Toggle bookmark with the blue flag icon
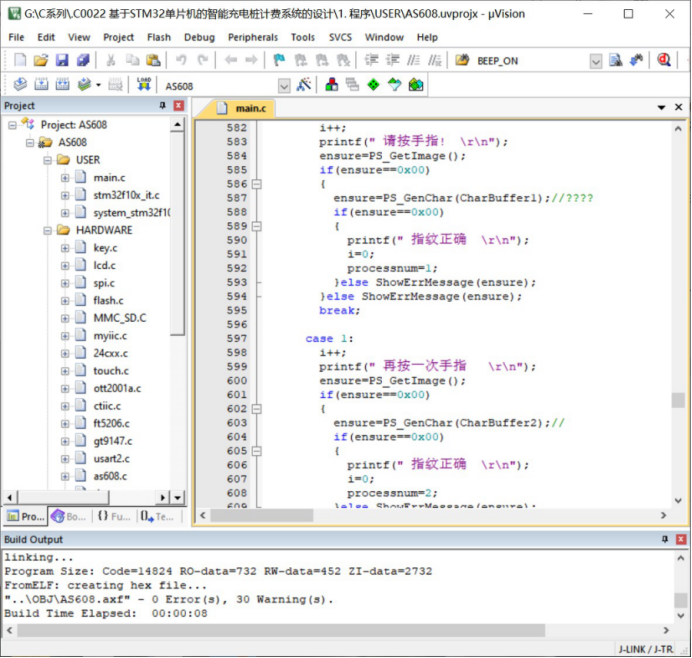Image resolution: width=692 pixels, height=658 pixels. tap(279, 60)
